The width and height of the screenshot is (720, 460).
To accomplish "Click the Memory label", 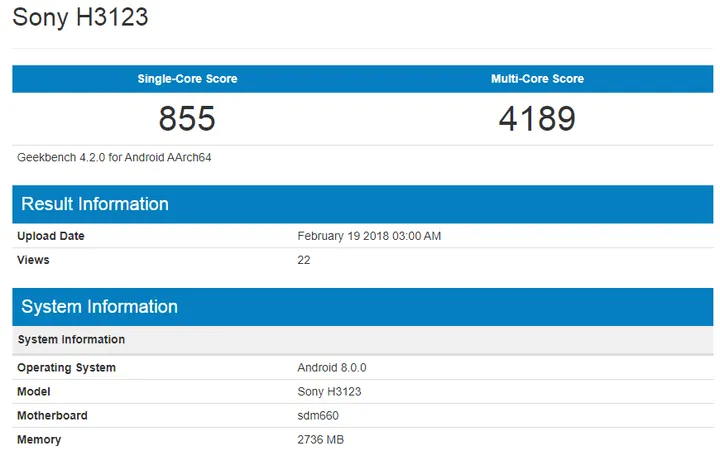I will (x=39, y=440).
